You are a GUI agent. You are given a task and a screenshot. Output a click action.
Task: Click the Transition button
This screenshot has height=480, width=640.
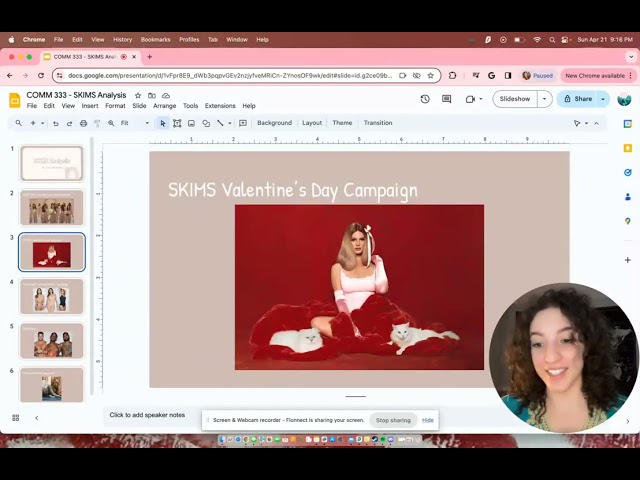click(378, 123)
